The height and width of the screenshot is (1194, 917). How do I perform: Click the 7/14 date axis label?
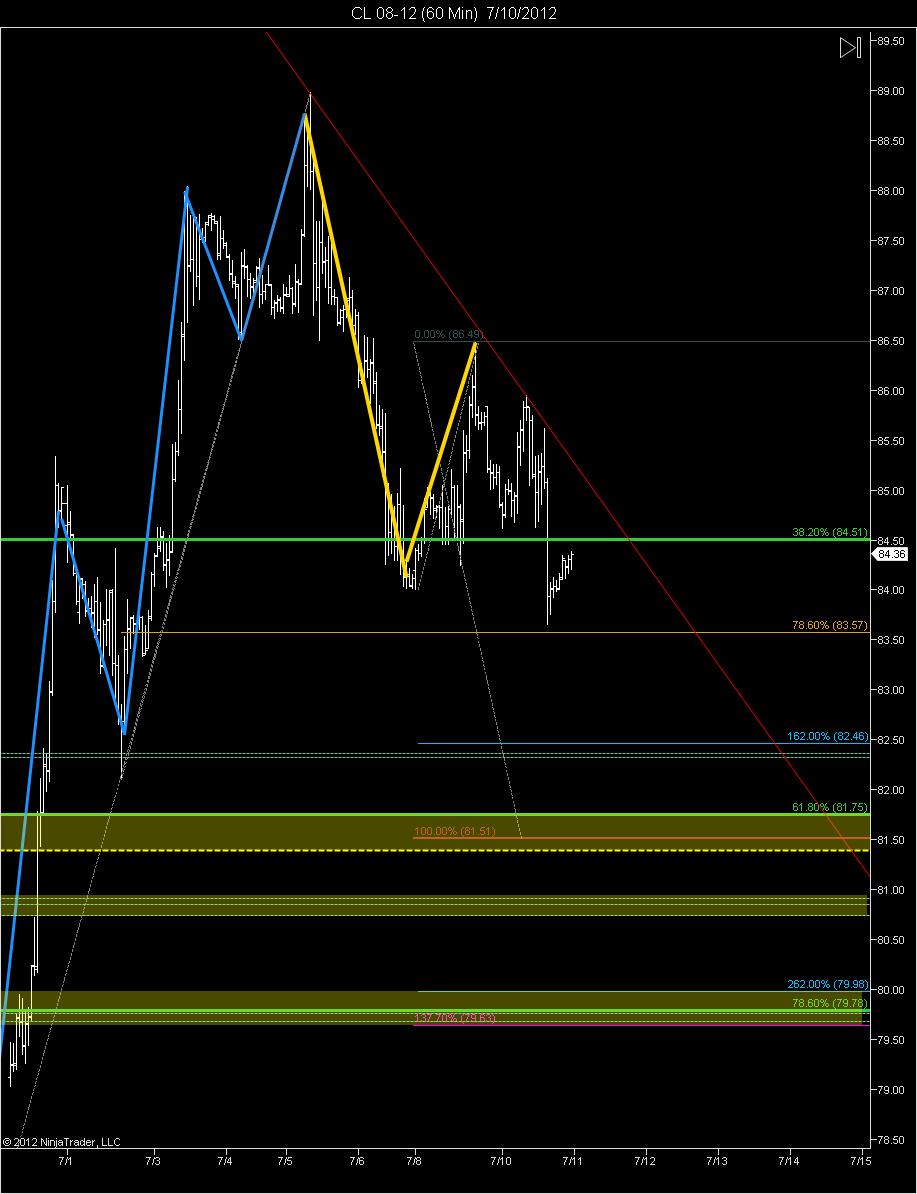click(x=790, y=1160)
